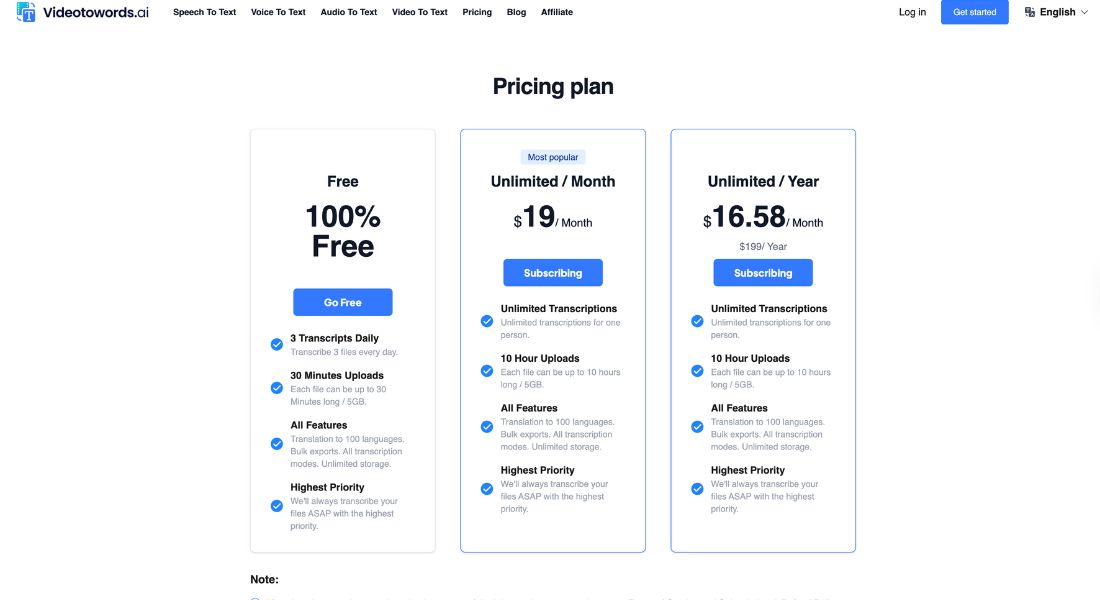The height and width of the screenshot is (600, 1100).
Task: Click 10 Hour Uploads checkmark in the Yearly plan
Action: (x=697, y=371)
